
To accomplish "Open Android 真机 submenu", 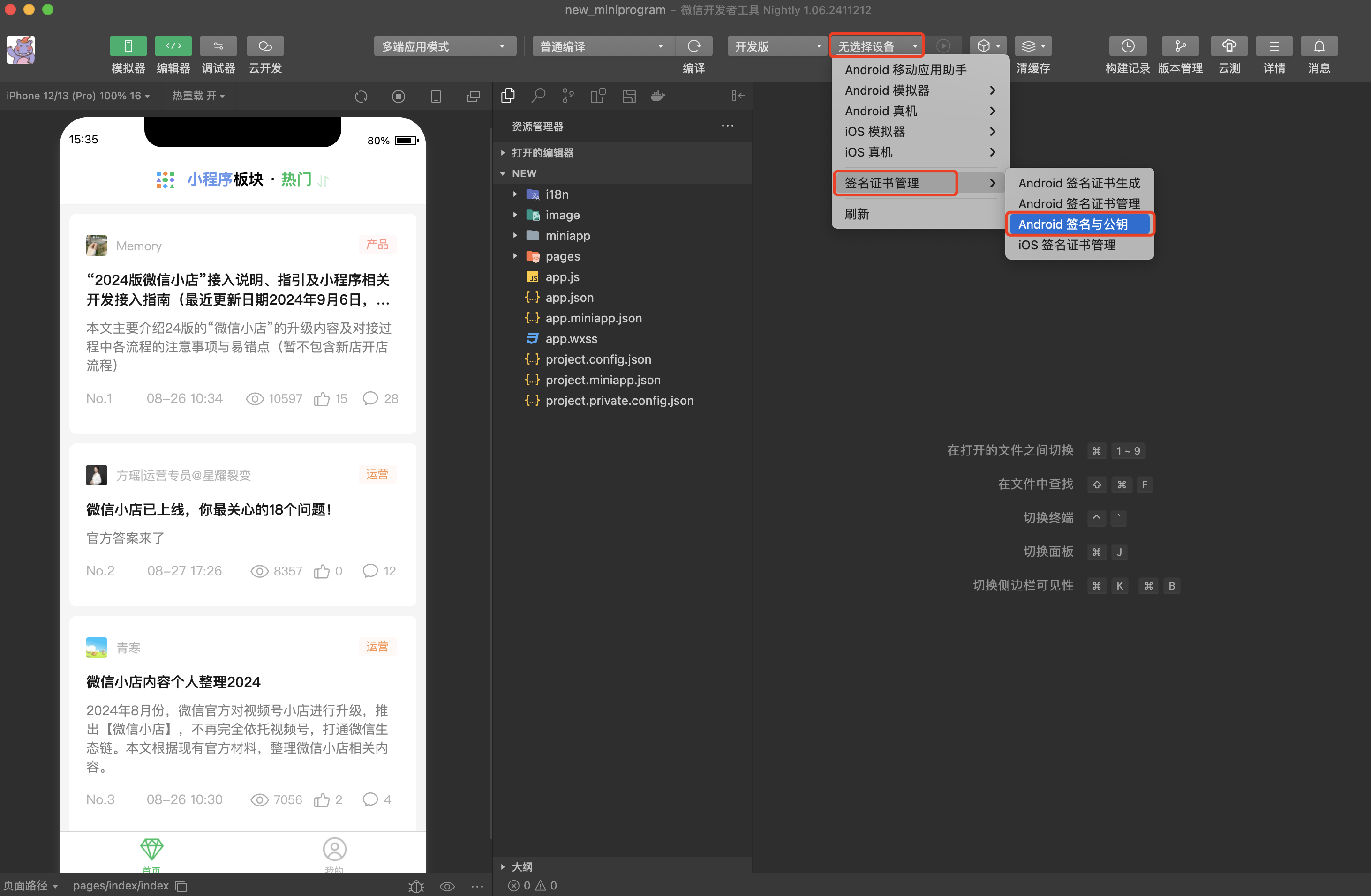I will (920, 111).
